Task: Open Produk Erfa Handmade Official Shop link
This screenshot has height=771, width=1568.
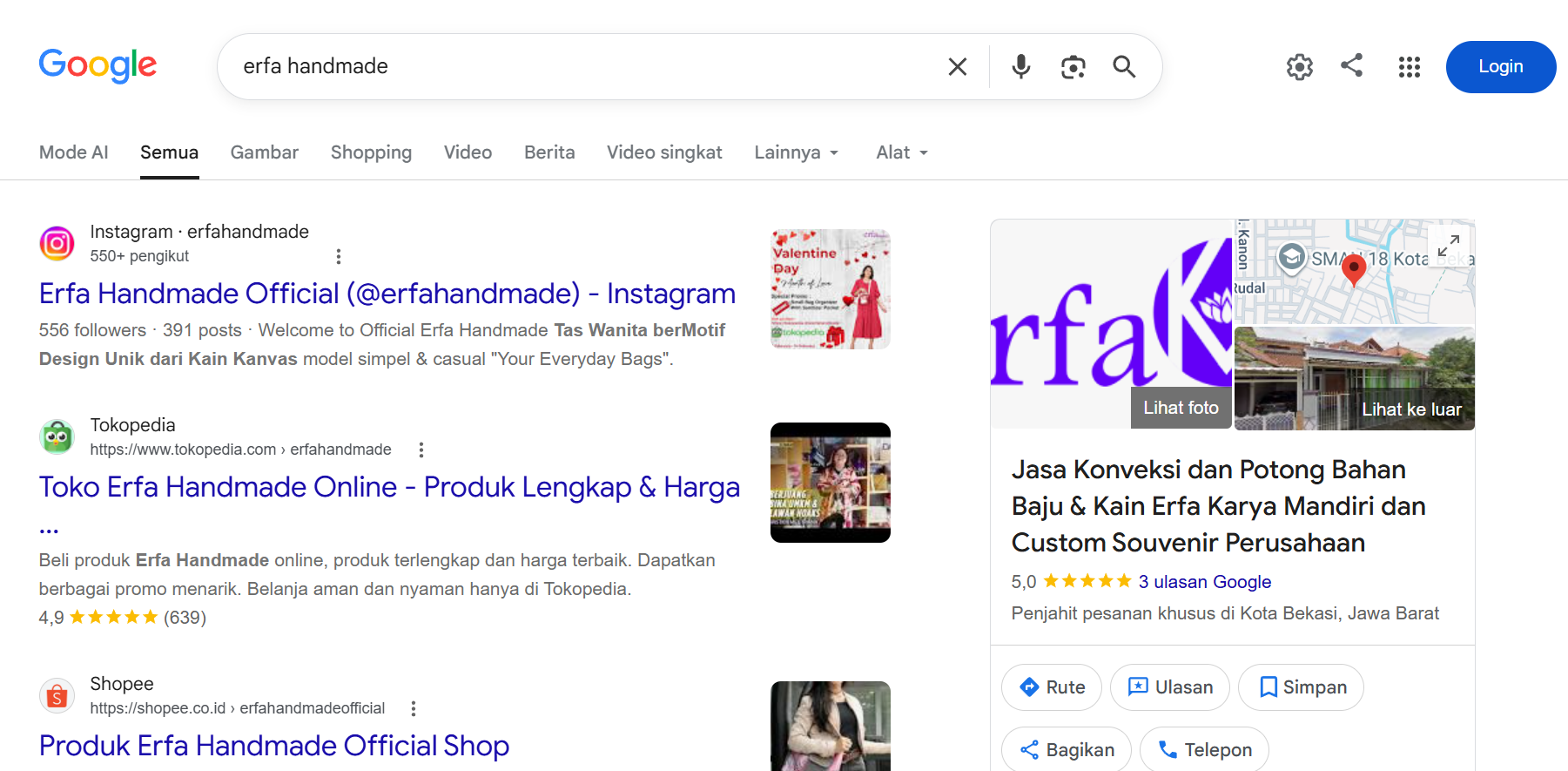Action: (x=274, y=746)
